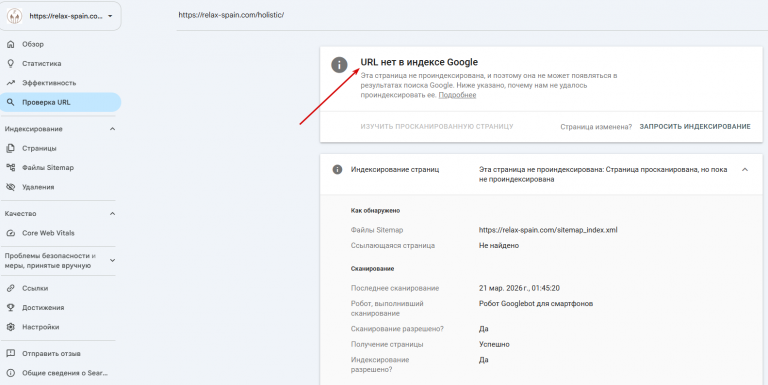768x385 pixels.
Task: Click the crossed-eye icon next to Удаления
Action: tap(11, 187)
